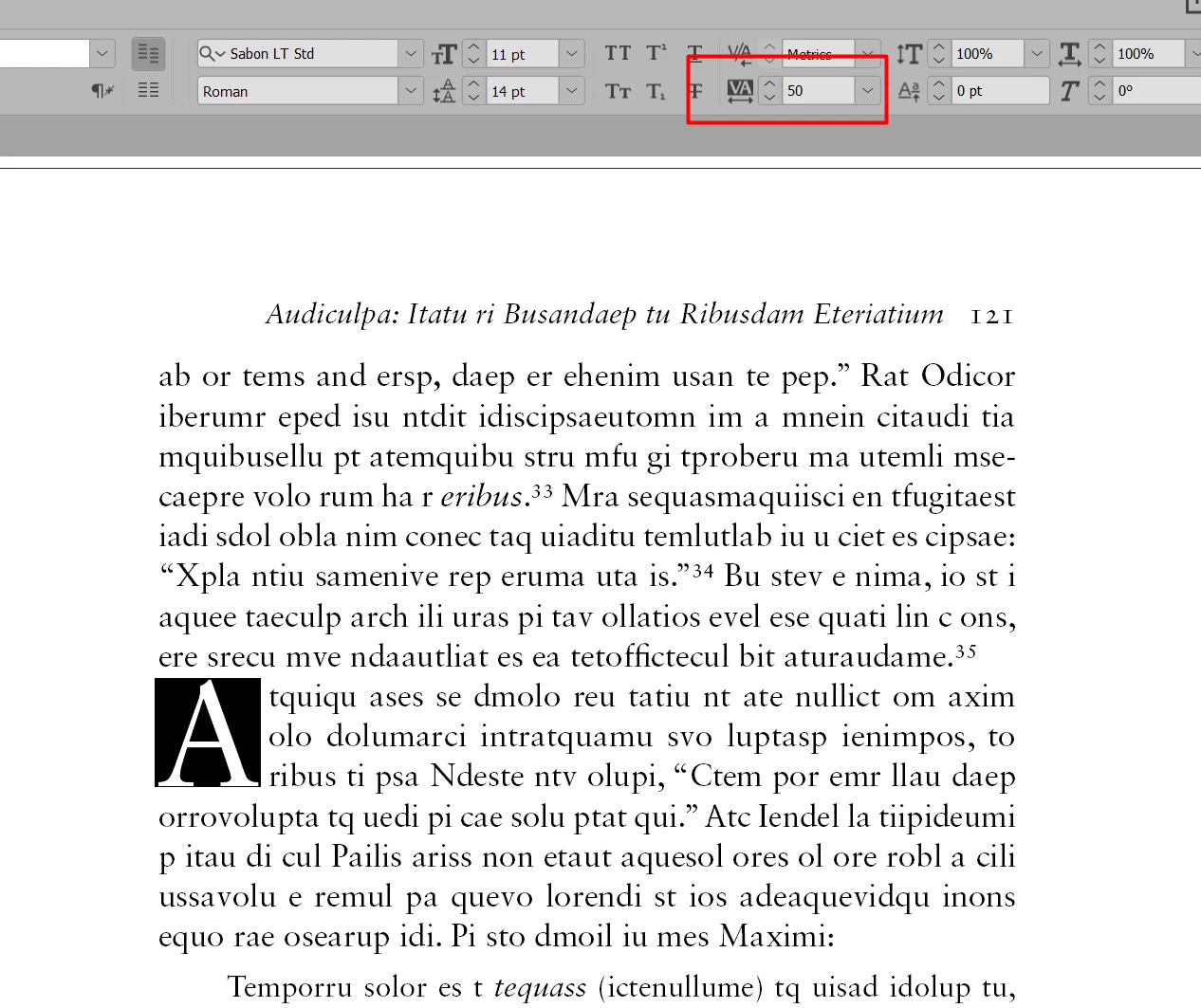
Task: Click the font size field 11 pt
Action: tap(523, 54)
